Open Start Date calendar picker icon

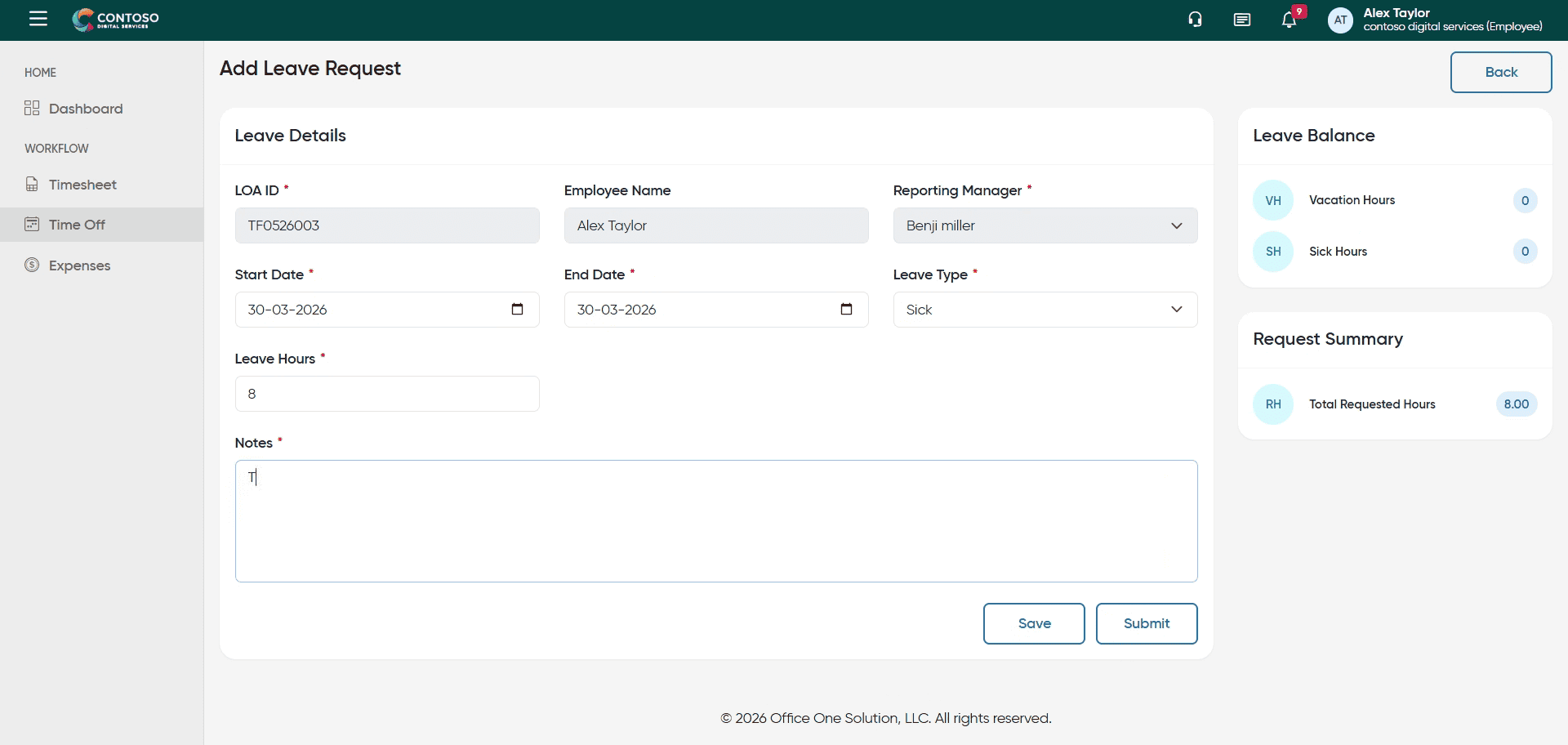coord(517,309)
